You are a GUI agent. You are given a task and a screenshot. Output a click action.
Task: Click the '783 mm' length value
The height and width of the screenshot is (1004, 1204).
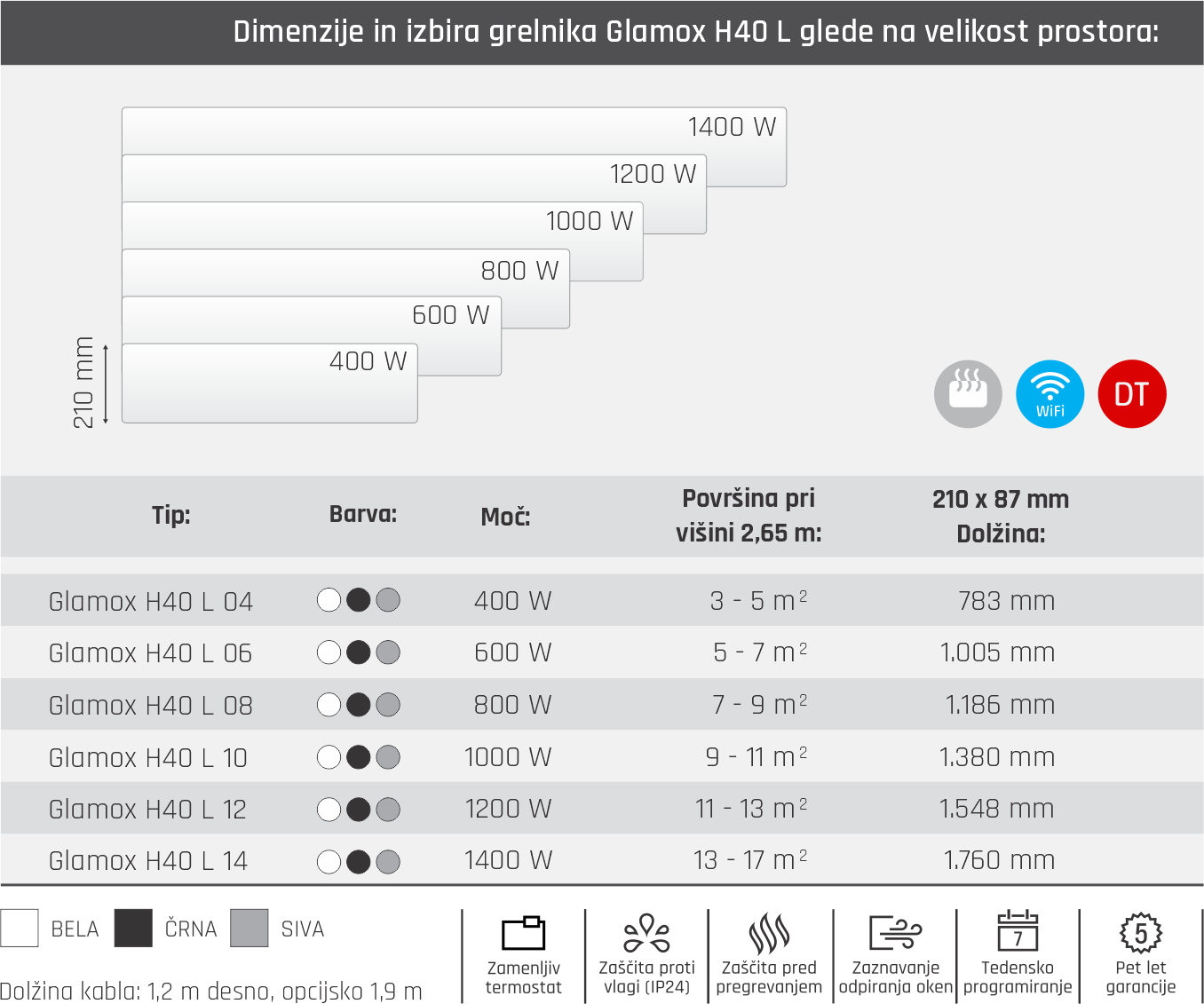[1007, 601]
